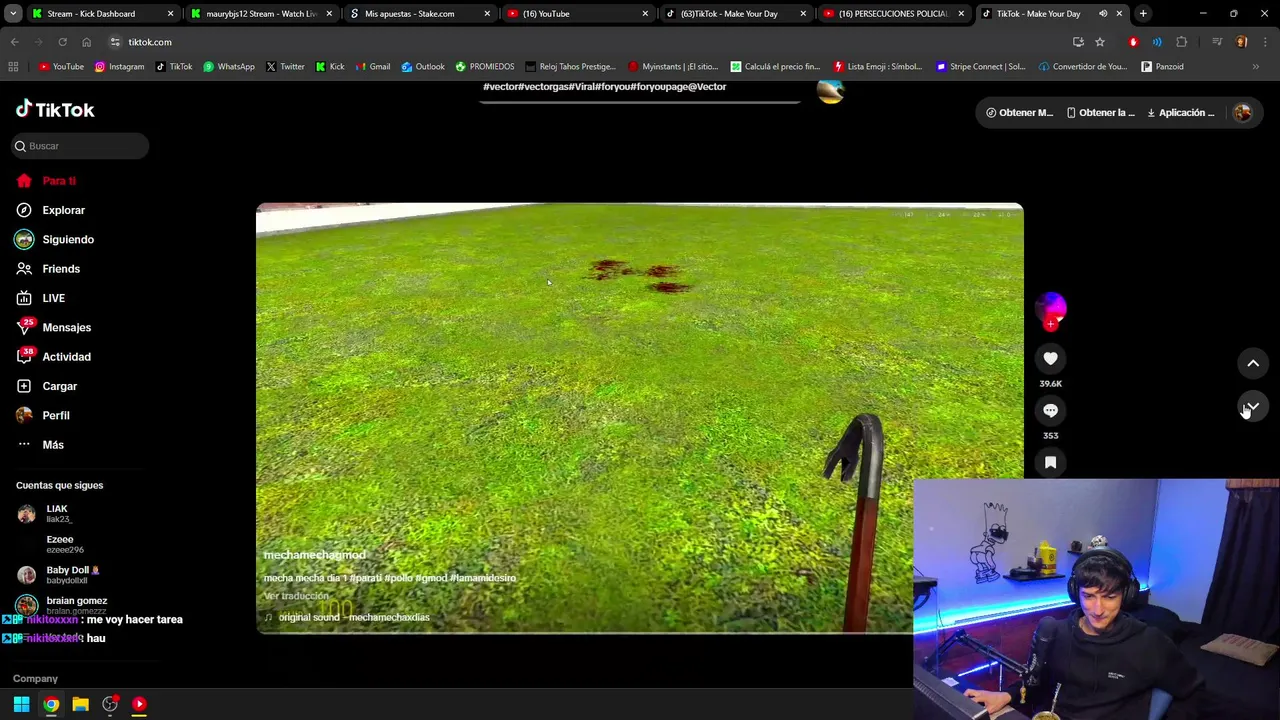Open File Explorer from taskbar

[x=80, y=704]
